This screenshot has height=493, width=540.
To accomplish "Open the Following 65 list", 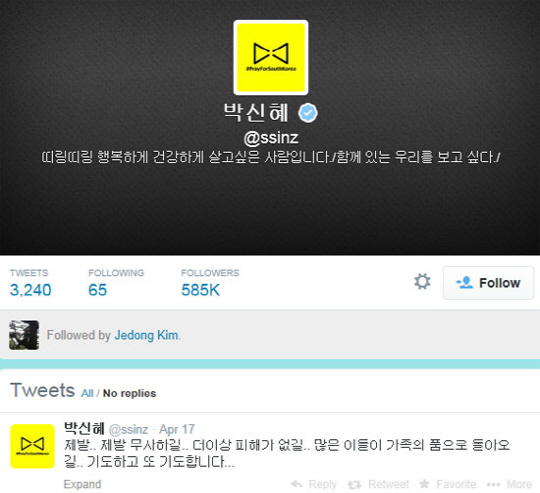I will [x=116, y=283].
